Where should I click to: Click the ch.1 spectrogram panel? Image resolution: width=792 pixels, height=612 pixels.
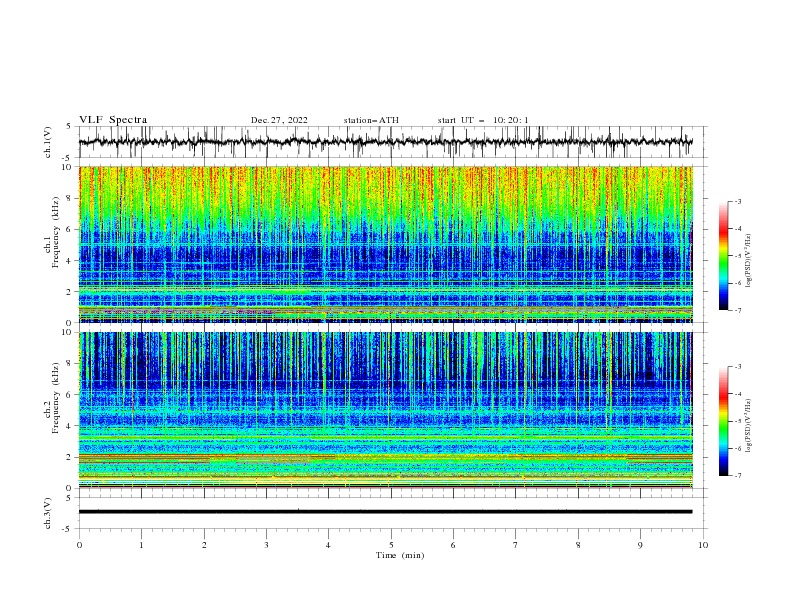[386, 244]
